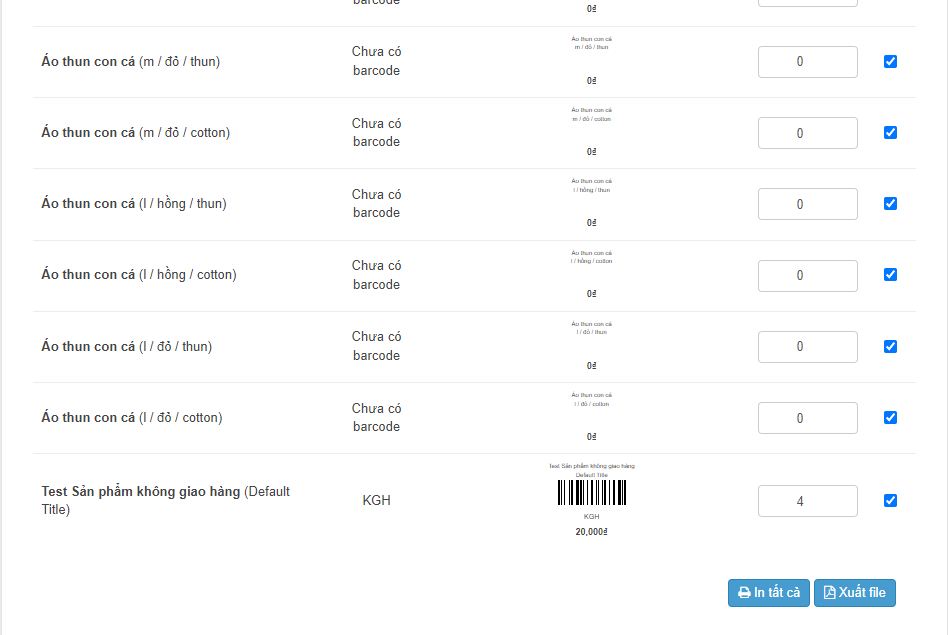Select quantity box for (l / hồng / thun)
The width and height of the screenshot is (948, 635).
coord(807,204)
